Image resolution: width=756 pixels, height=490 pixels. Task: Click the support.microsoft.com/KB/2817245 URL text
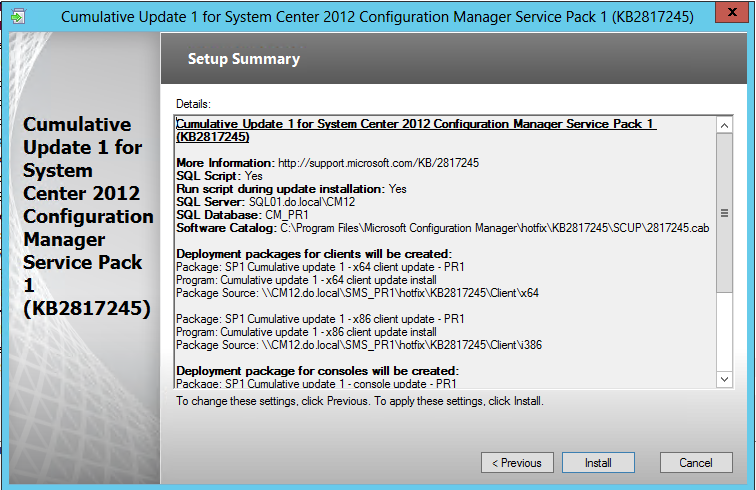pyautogui.click(x=378, y=163)
